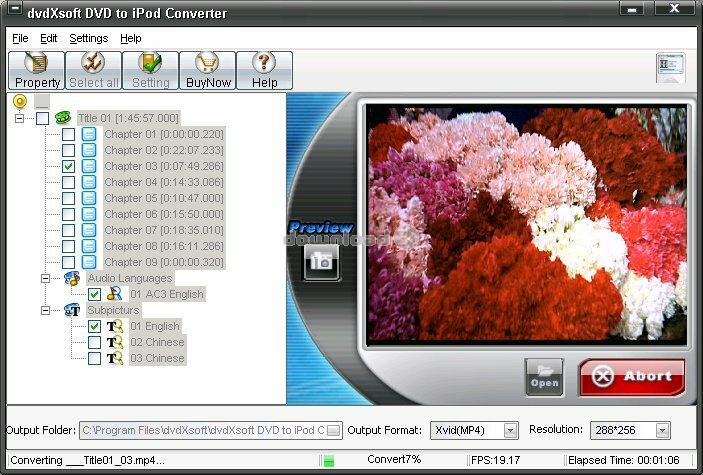Image resolution: width=703 pixels, height=475 pixels.
Task: Click the green conversion progress bar
Action: pos(329,461)
